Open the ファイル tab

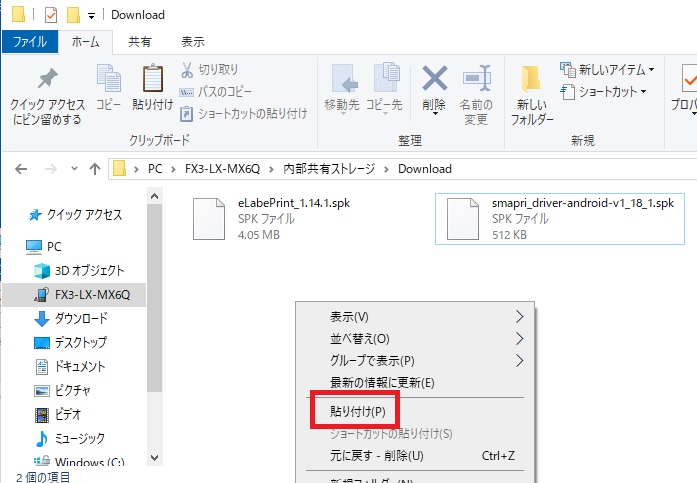(30, 42)
